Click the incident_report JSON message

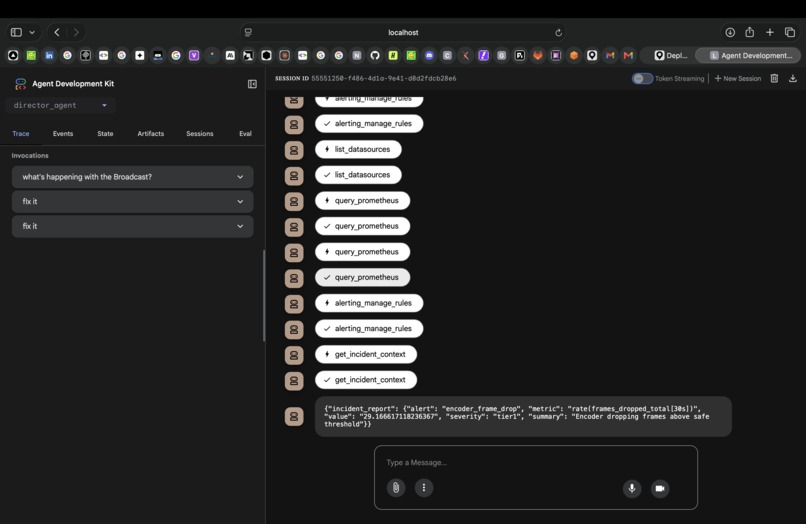[523, 417]
